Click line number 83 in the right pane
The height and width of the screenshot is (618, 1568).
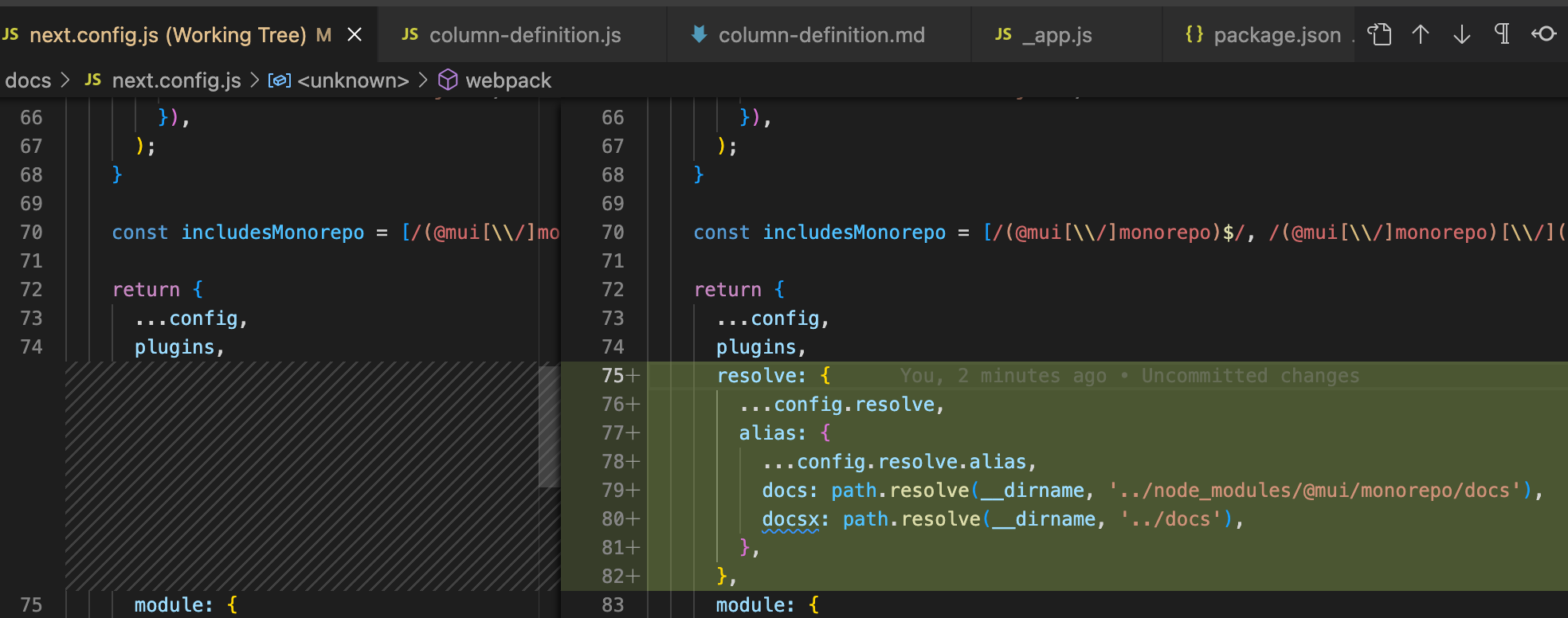coord(613,605)
